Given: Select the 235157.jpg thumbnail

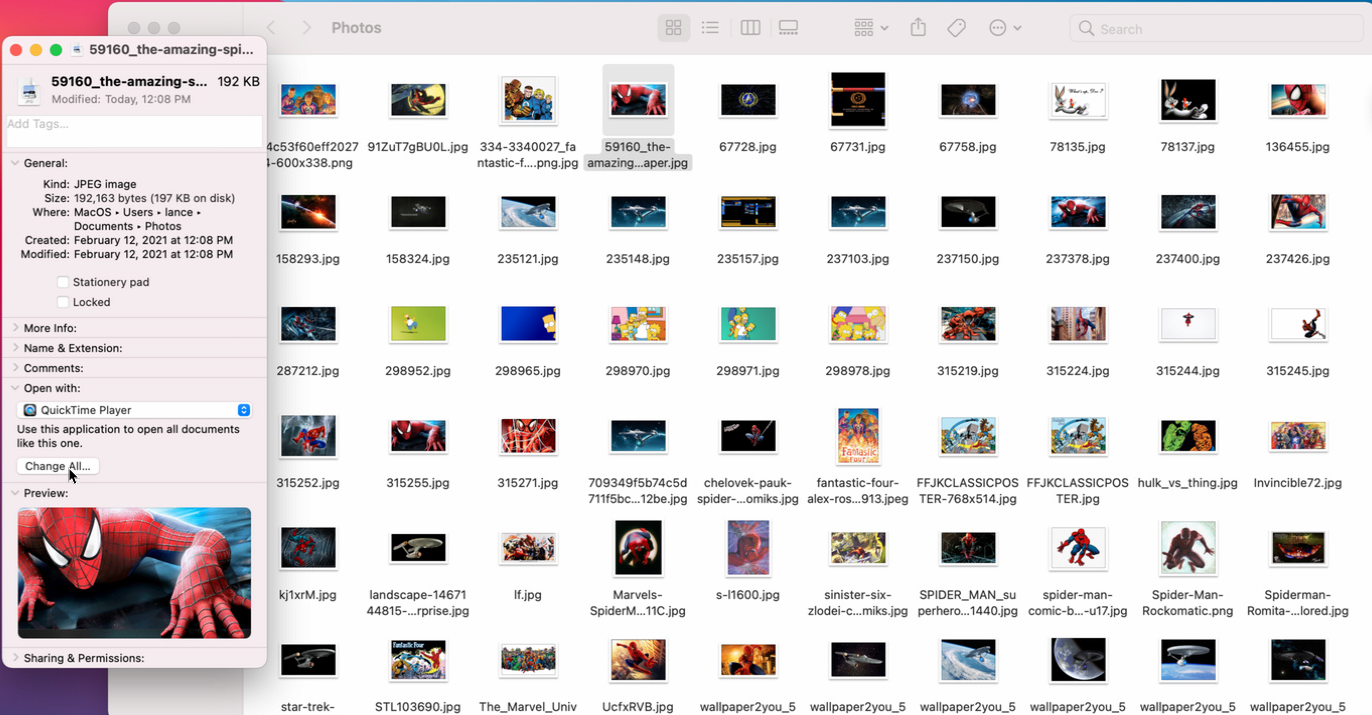Looking at the screenshot, I should (748, 212).
